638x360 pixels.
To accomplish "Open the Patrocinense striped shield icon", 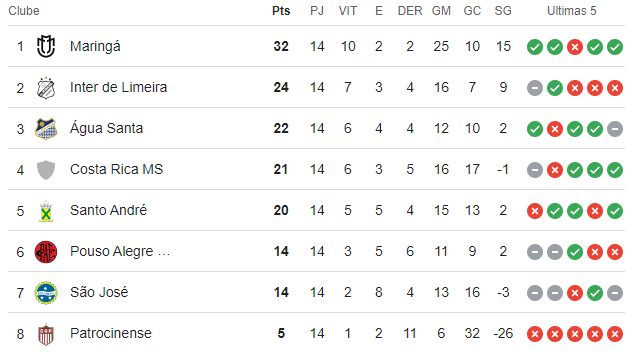I will click(46, 334).
